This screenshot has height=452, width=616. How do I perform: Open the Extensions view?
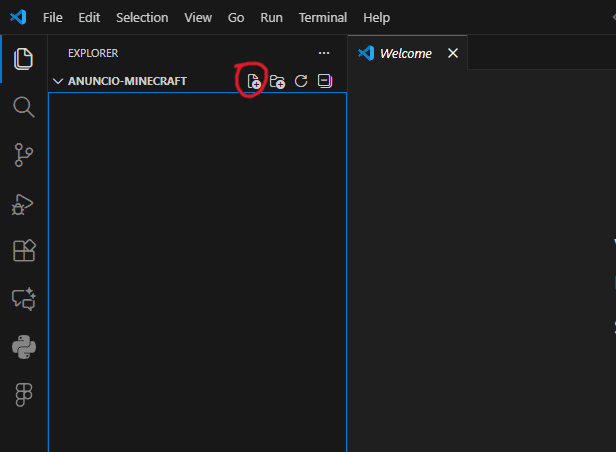pyautogui.click(x=23, y=251)
